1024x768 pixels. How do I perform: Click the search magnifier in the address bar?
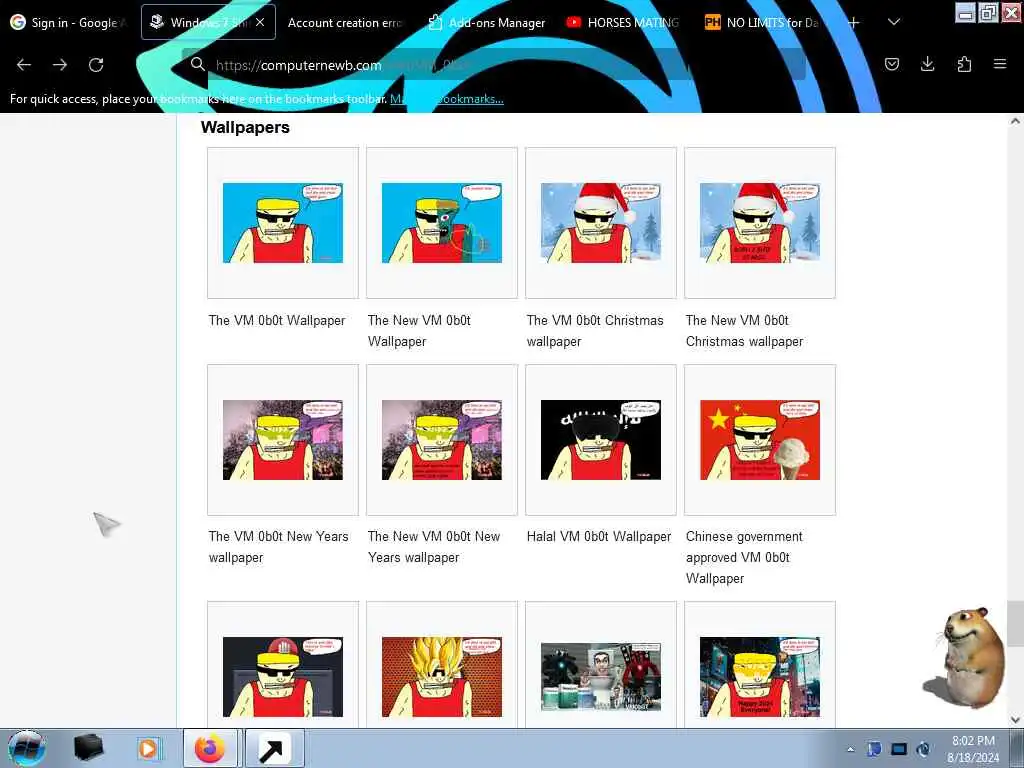point(198,64)
